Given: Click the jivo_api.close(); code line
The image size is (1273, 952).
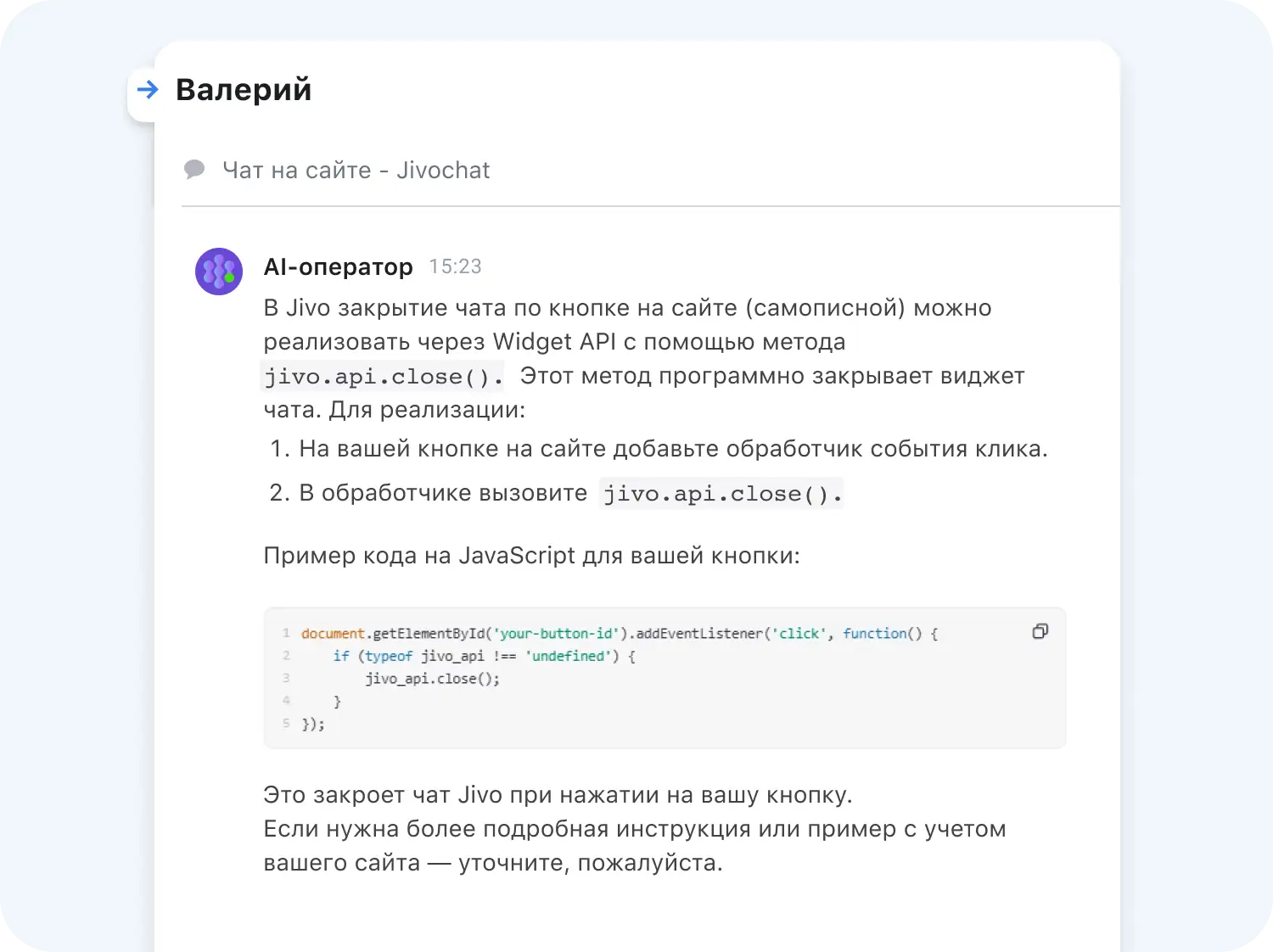Looking at the screenshot, I should click(x=432, y=679).
